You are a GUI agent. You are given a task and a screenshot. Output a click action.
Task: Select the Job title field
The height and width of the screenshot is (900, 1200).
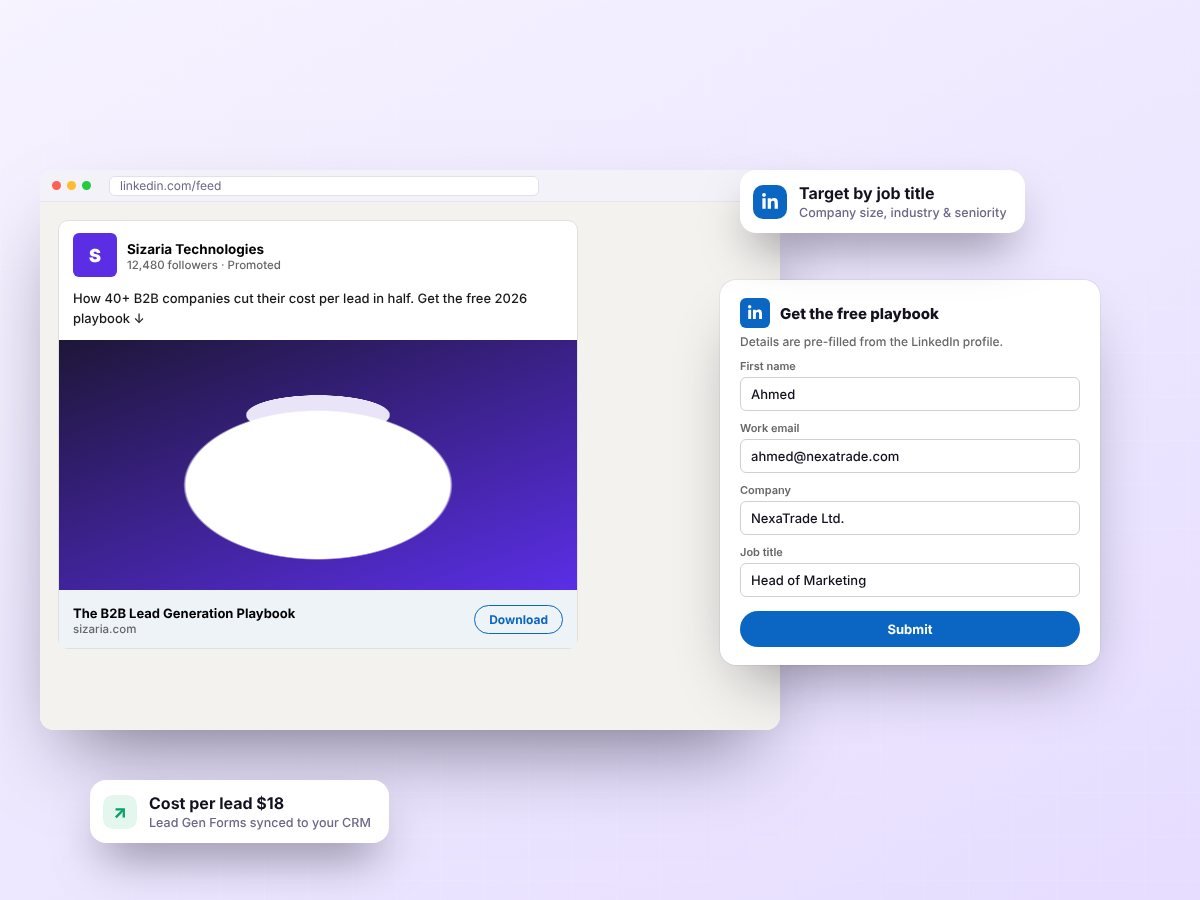[910, 580]
